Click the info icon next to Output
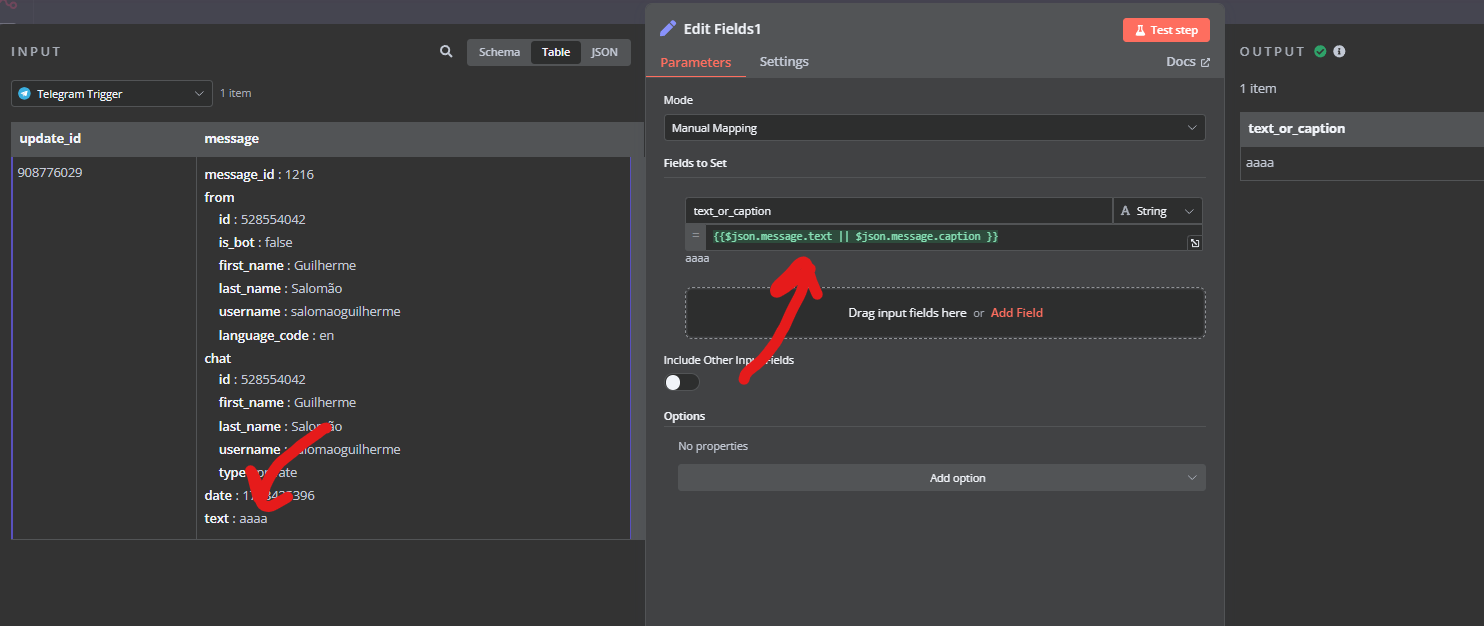The width and height of the screenshot is (1484, 626). coord(1339,51)
